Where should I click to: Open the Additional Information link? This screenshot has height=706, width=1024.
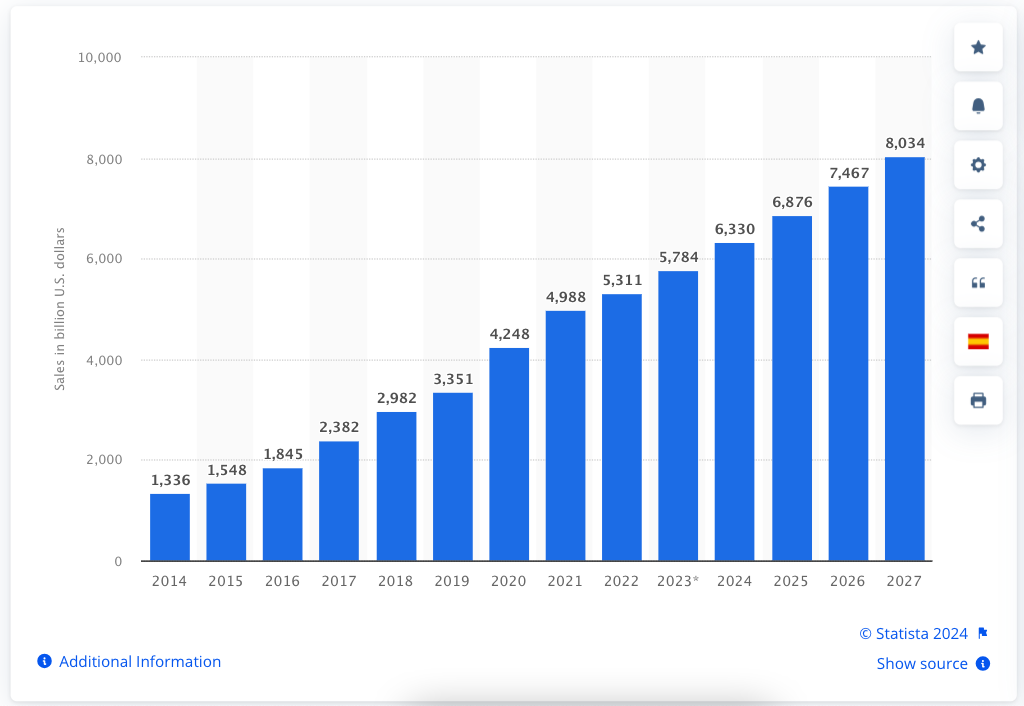pyautogui.click(x=140, y=661)
